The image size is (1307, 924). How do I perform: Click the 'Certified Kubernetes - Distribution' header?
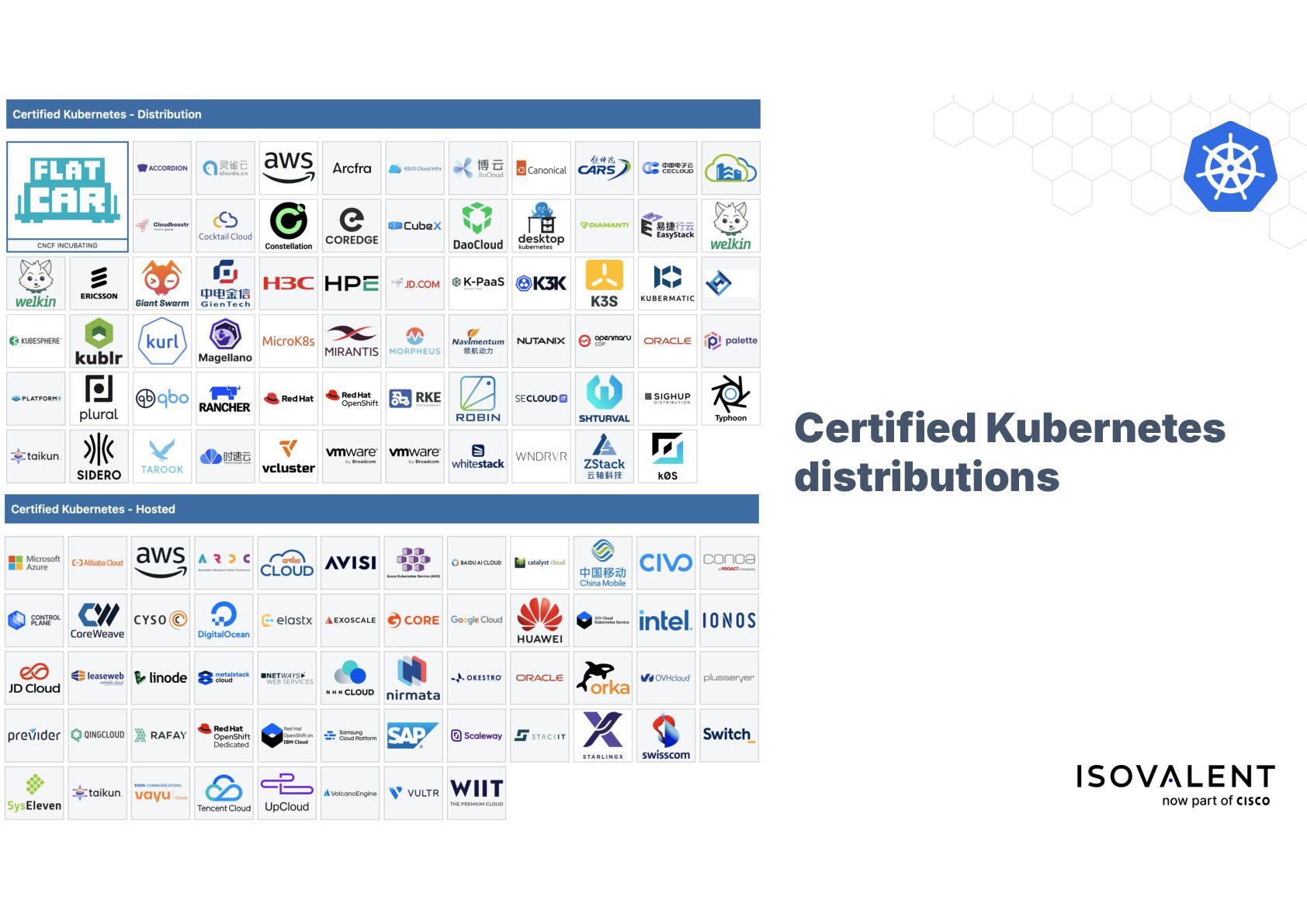point(383,114)
